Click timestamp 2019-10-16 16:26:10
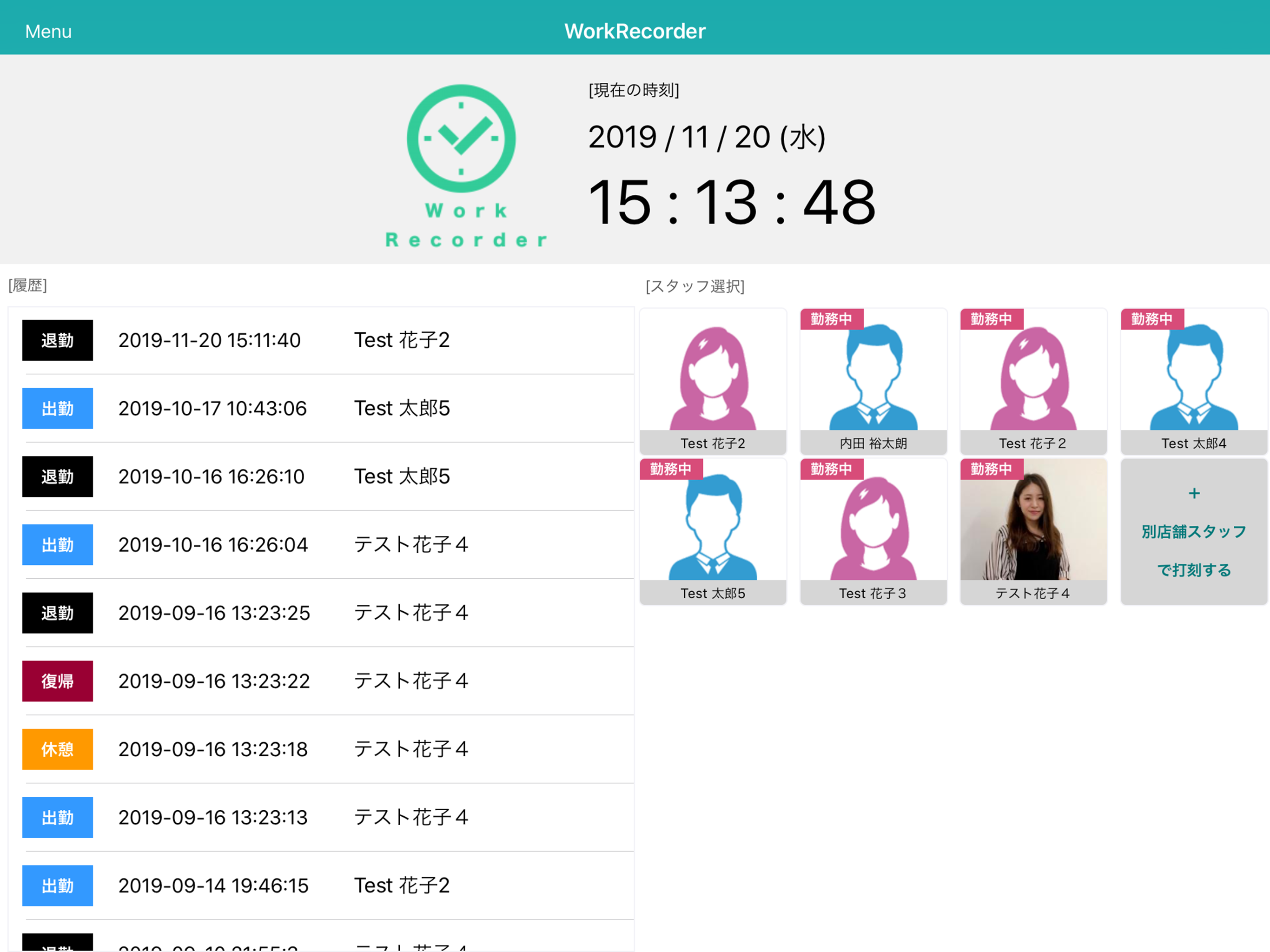 [212, 476]
